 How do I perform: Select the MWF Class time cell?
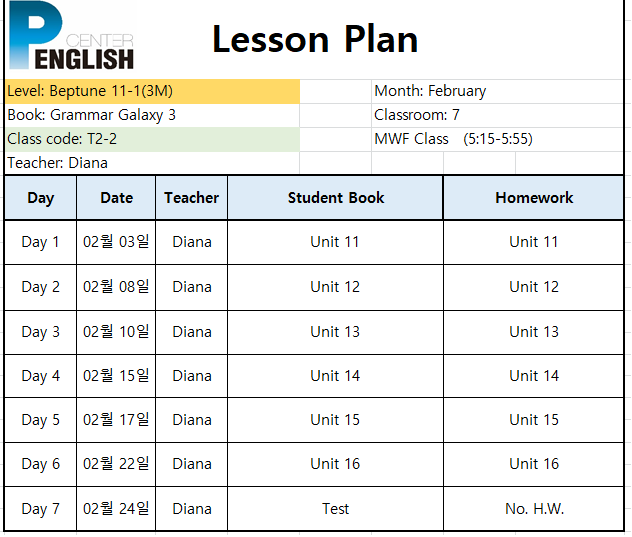tap(497, 139)
